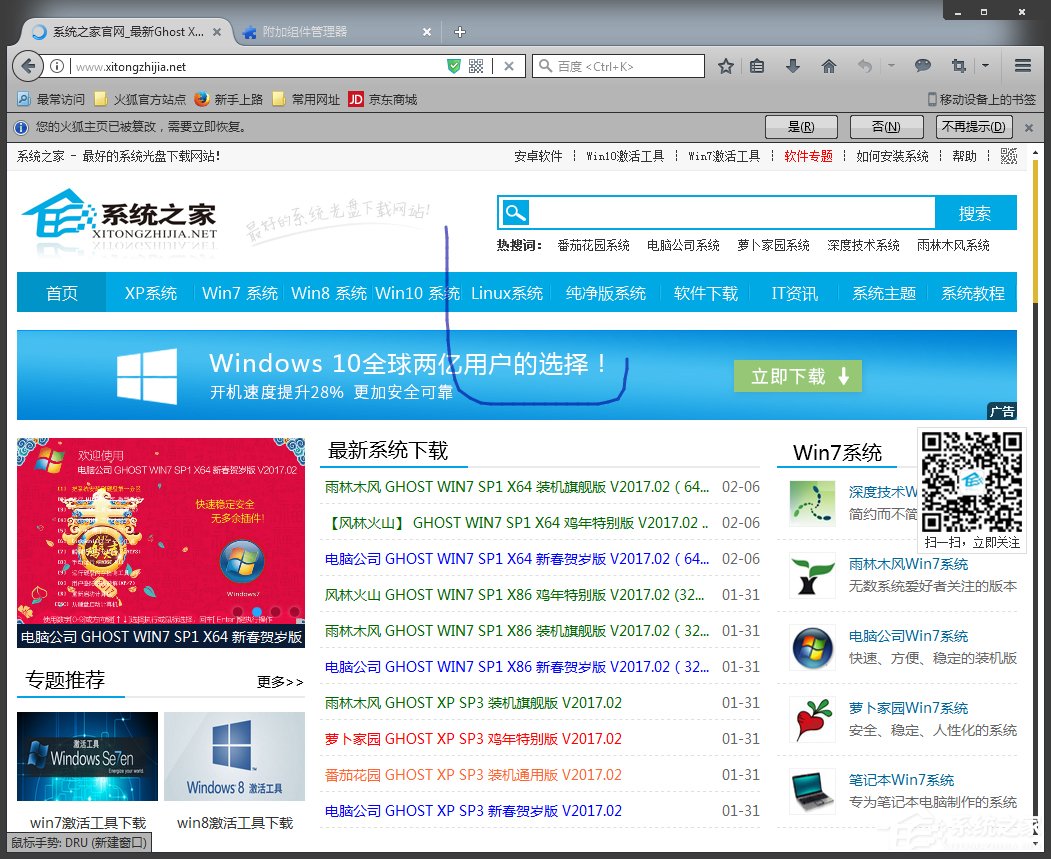
Task: Click the back navigation arrow
Action: tap(27, 65)
